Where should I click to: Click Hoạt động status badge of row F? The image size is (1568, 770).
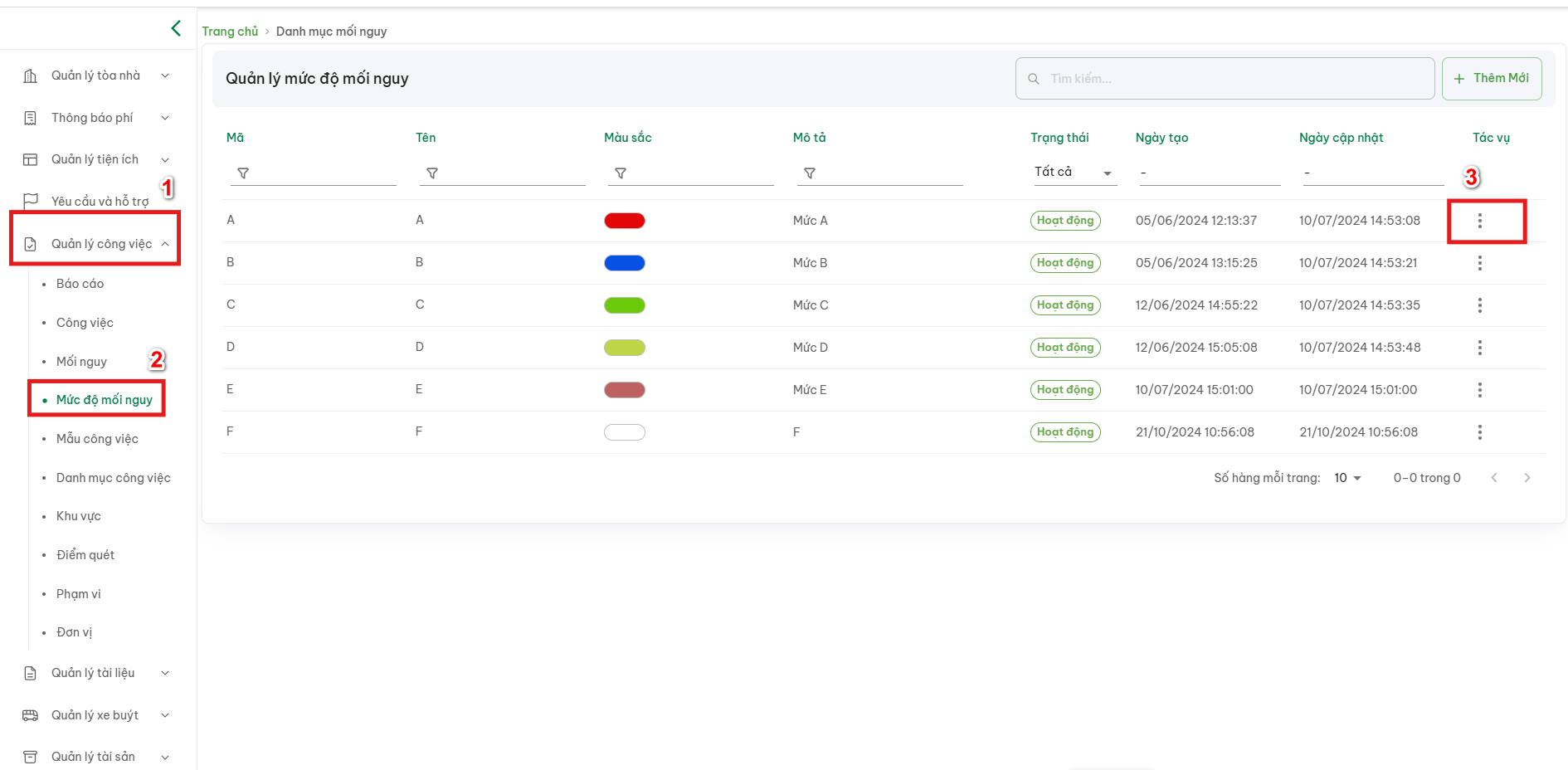tap(1065, 432)
